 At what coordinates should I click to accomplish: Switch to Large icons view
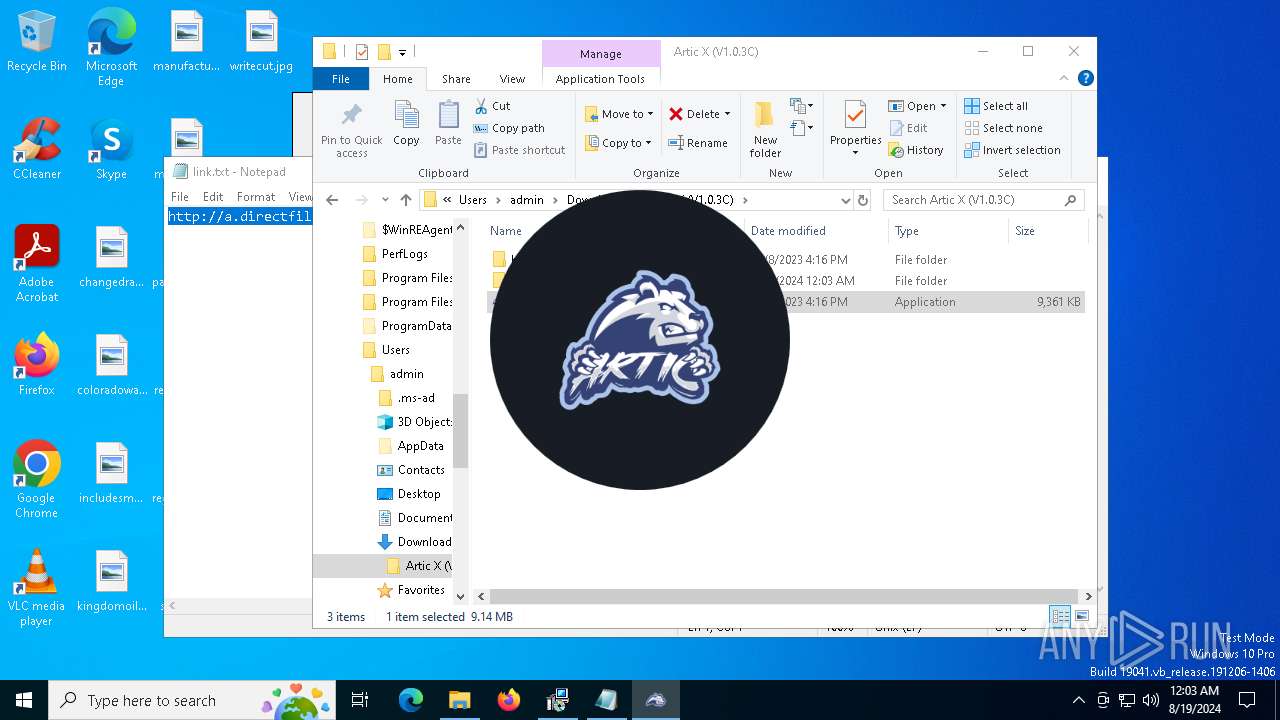coord(1081,617)
